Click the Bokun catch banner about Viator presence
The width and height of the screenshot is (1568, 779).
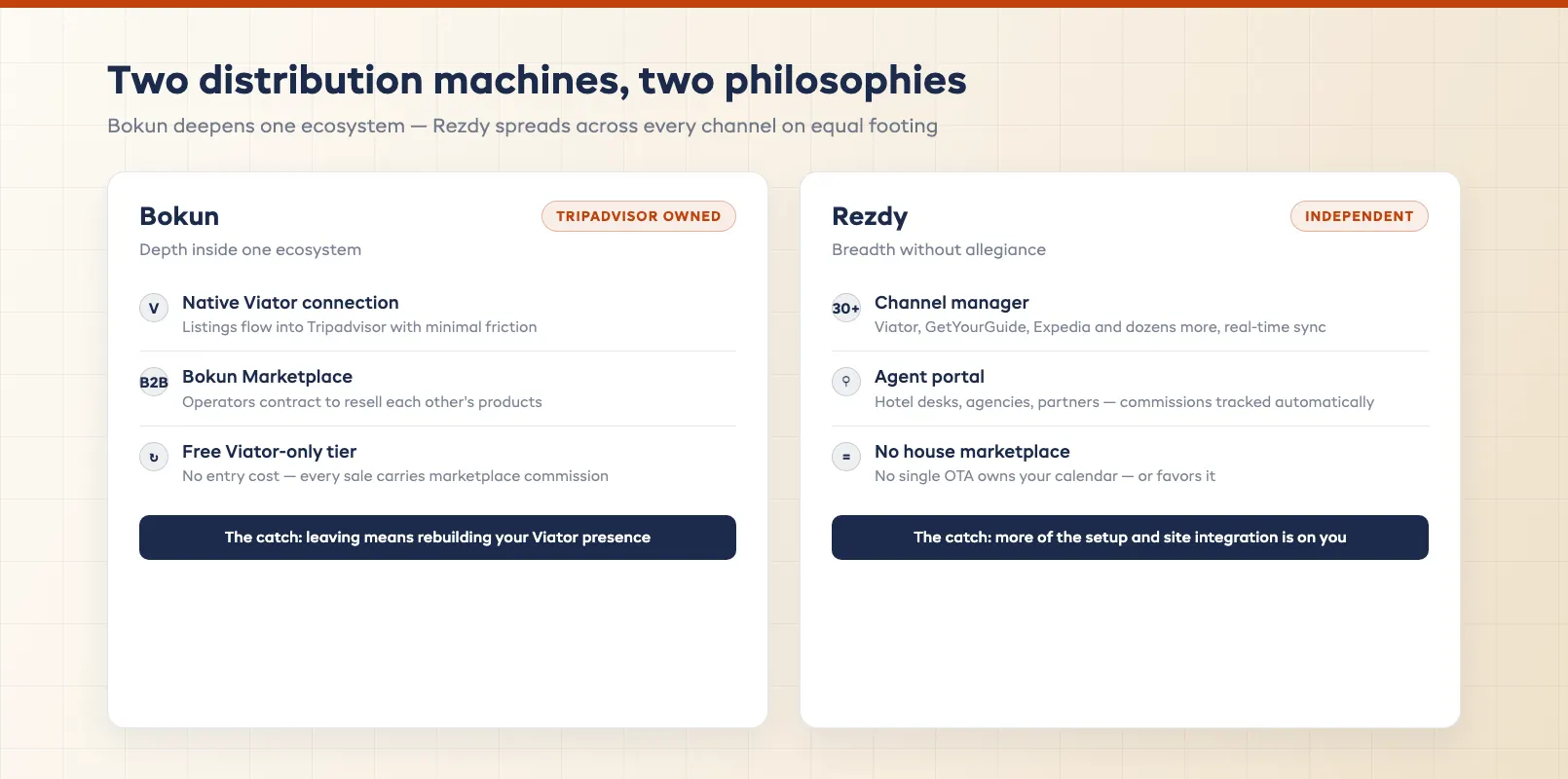click(x=437, y=538)
